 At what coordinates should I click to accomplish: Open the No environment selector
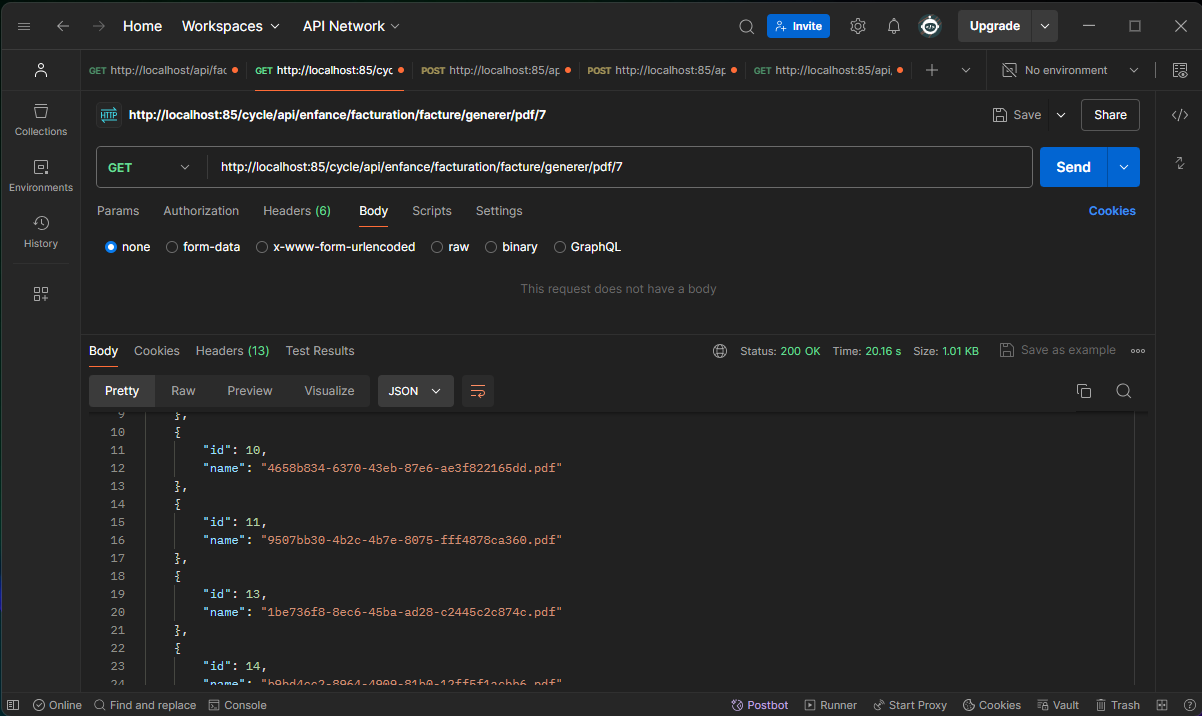click(1070, 70)
